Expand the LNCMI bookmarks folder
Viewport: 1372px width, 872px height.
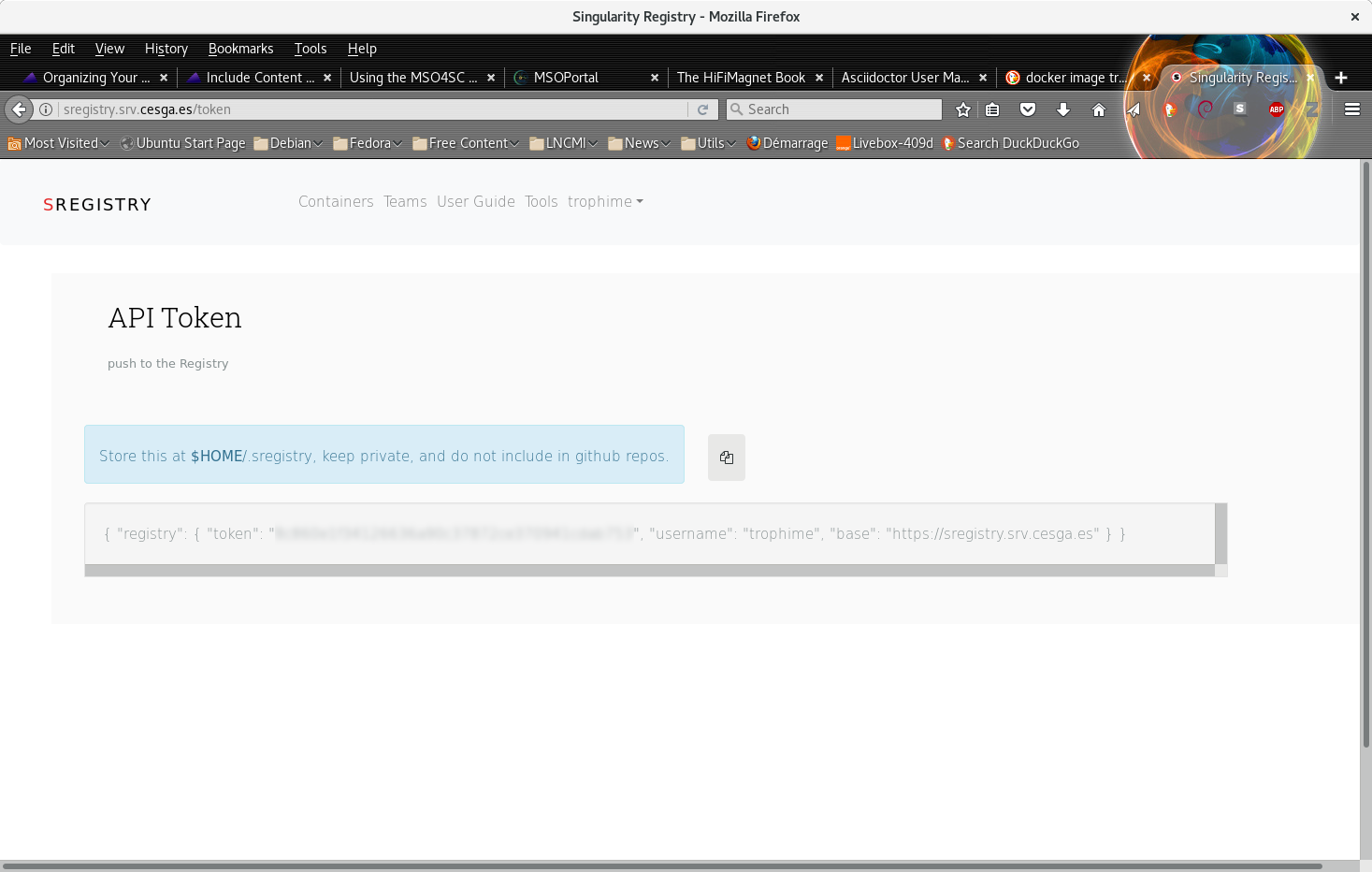click(563, 143)
